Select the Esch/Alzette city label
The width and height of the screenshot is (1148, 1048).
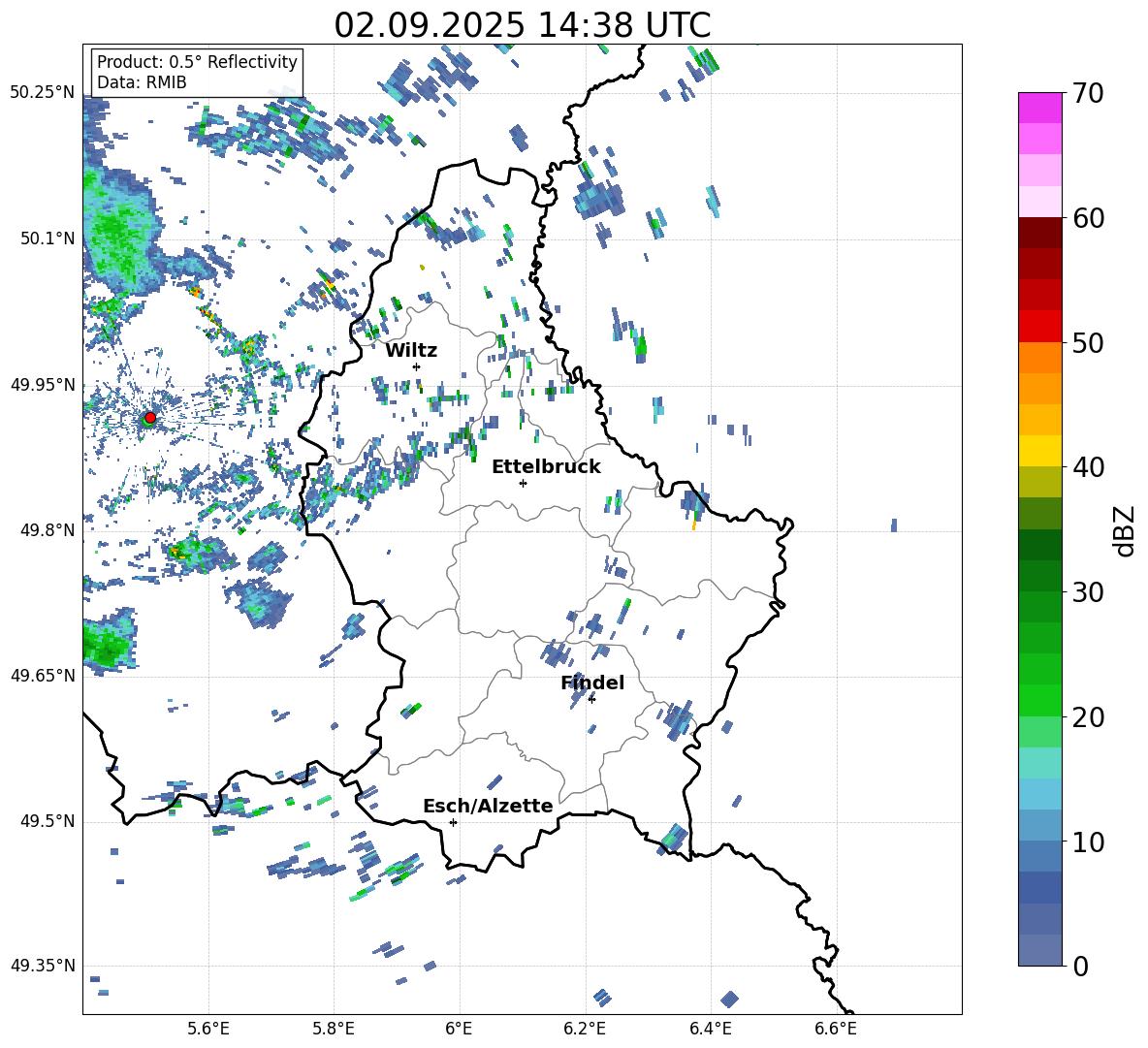[x=489, y=806]
